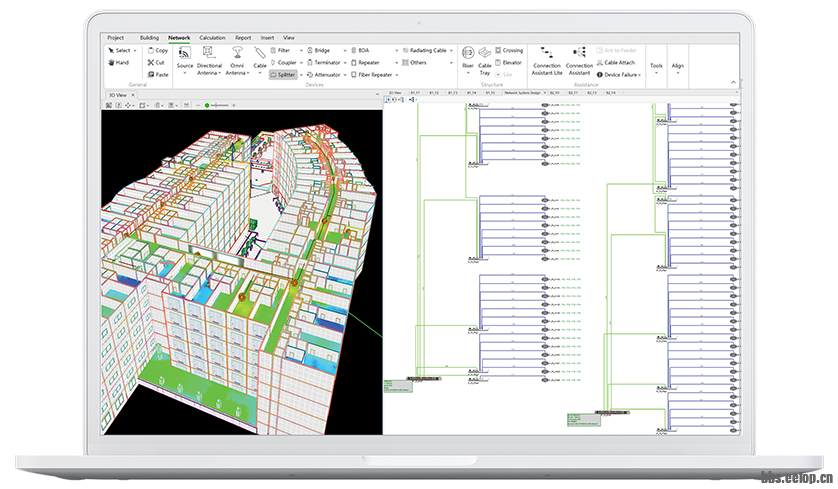Add a Crossing structure
The height and width of the screenshot is (489, 838).
[509, 50]
